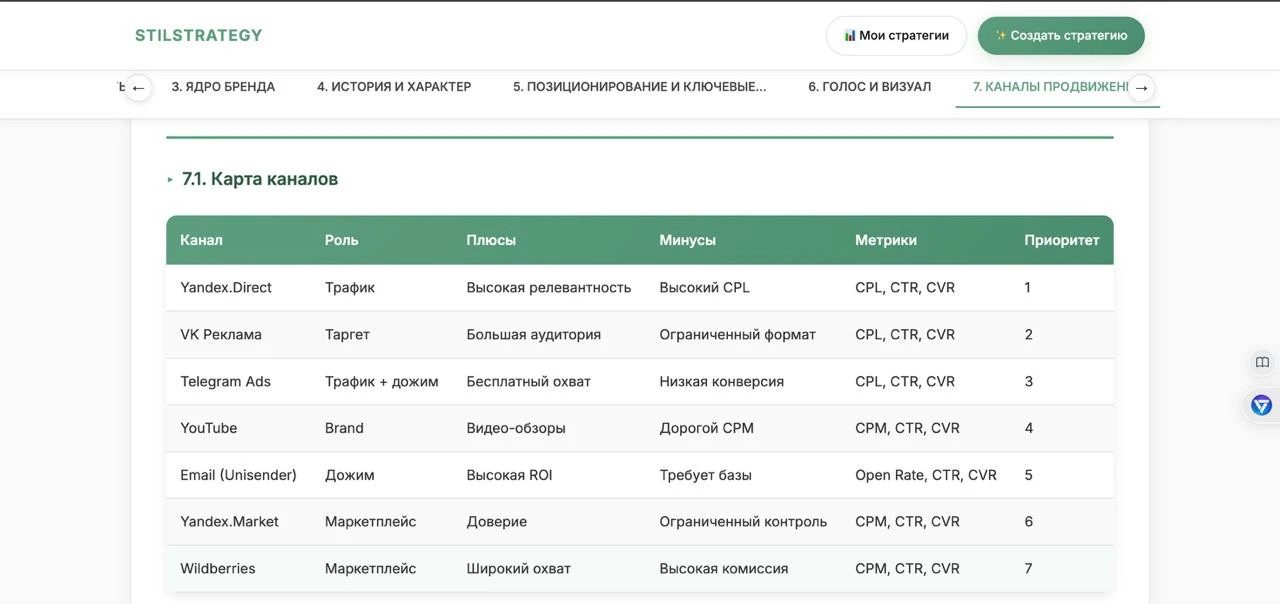This screenshot has width=1280, height=604.
Task: Switch to 3. ЯДРО БРЕНДА tab
Action: click(x=223, y=87)
